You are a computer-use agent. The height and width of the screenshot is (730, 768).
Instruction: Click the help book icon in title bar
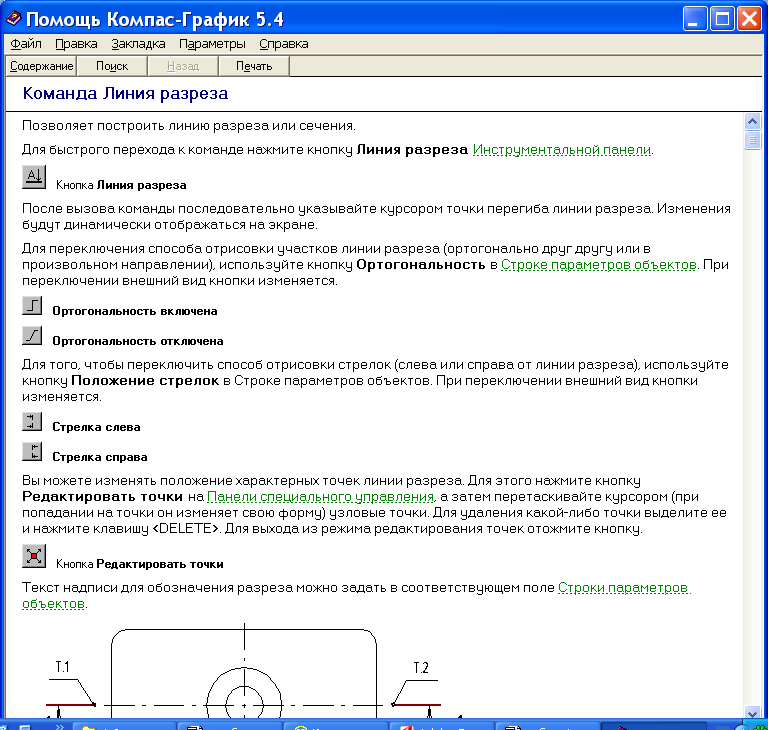[13, 19]
